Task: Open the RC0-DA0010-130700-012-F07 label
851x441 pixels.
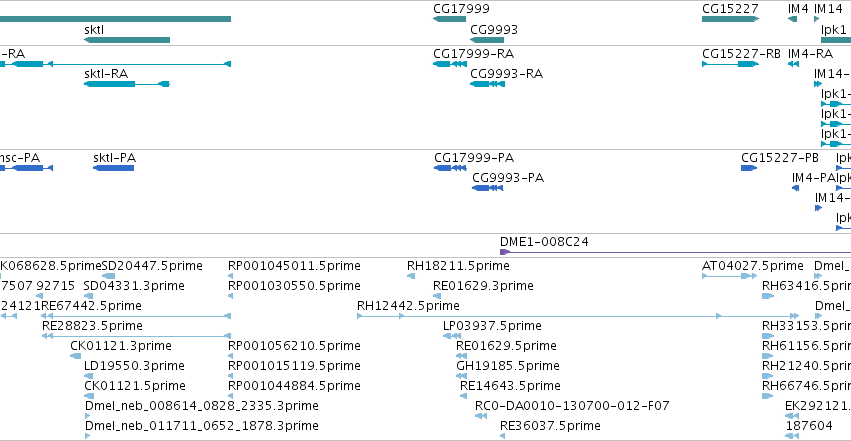Action: tap(572, 406)
